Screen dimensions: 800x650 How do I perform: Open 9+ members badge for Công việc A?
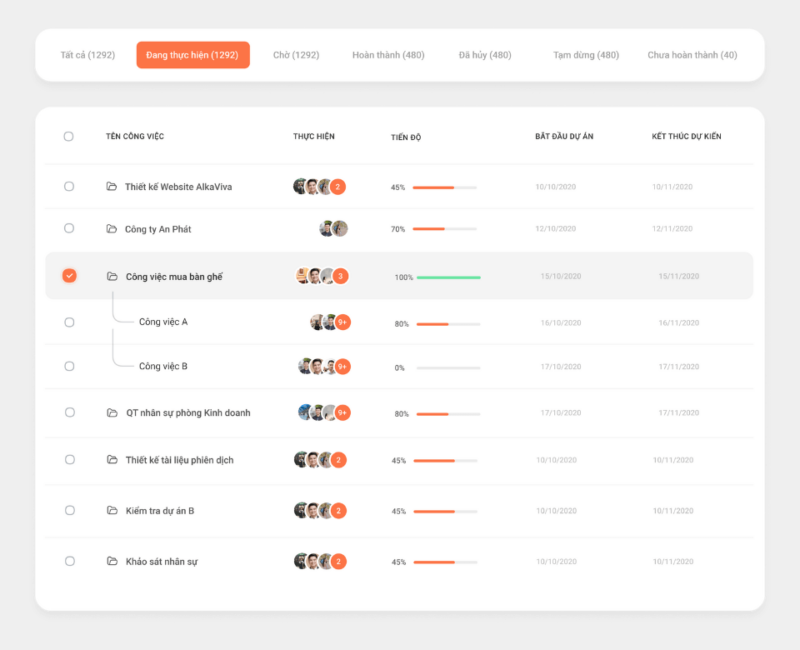tap(342, 322)
